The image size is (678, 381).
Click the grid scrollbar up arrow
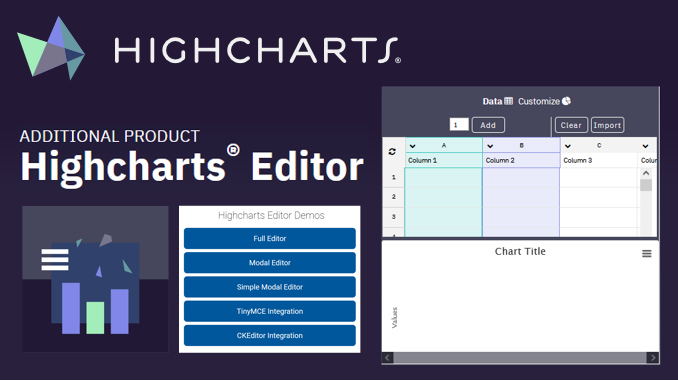point(646,173)
